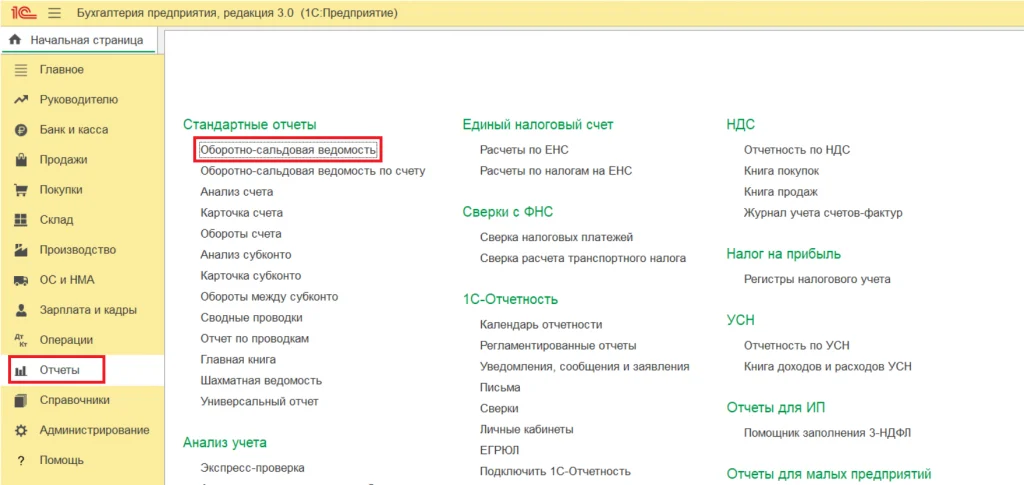This screenshot has width=1024, height=485.
Task: Select Справочники in the sidebar
Action: pos(74,400)
